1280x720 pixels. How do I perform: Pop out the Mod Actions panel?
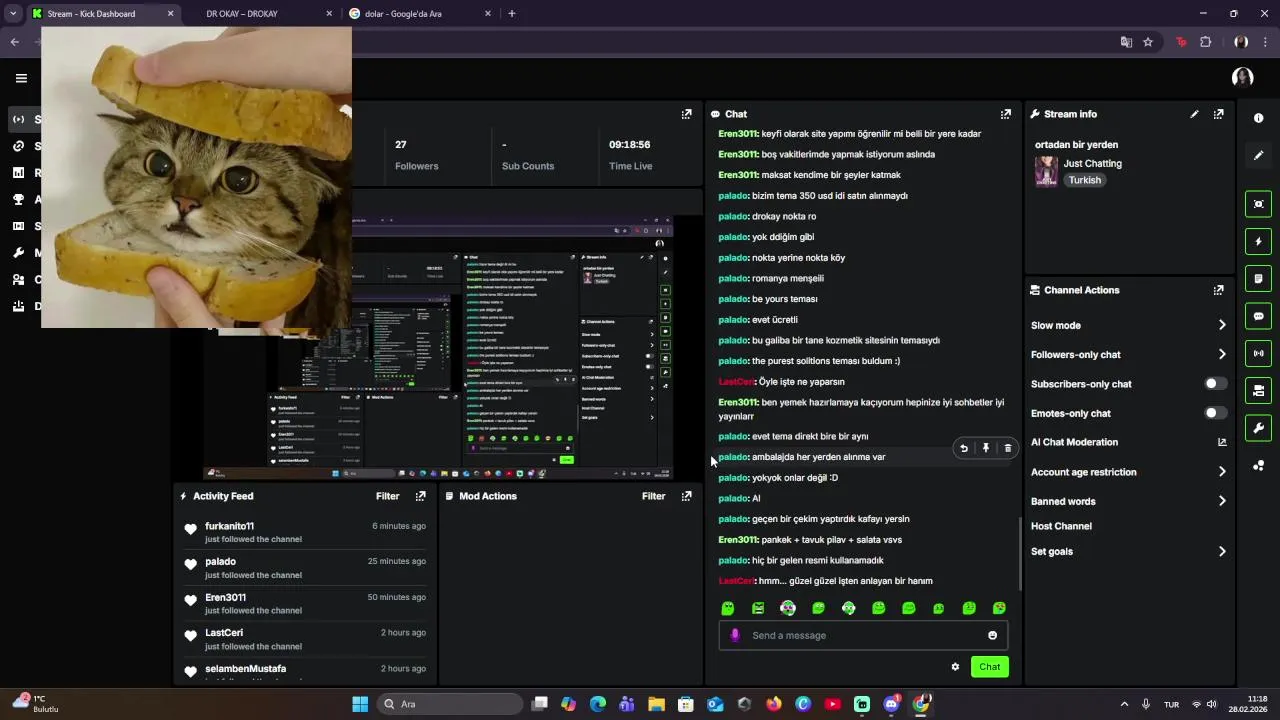point(686,496)
